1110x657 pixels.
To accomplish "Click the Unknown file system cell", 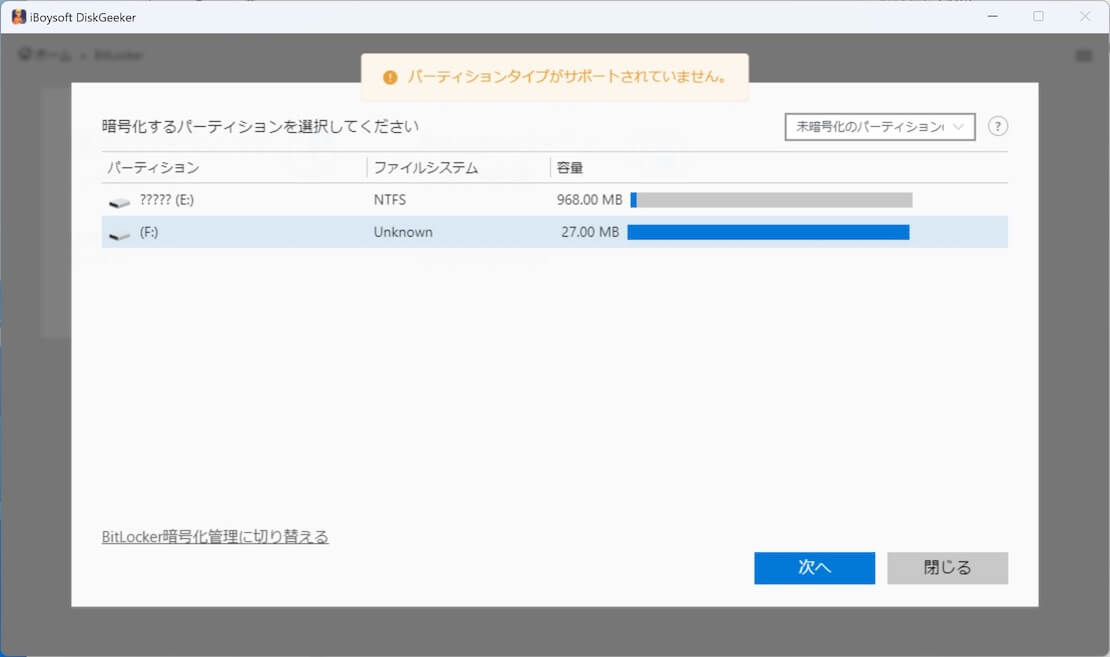I will pyautogui.click(x=403, y=232).
